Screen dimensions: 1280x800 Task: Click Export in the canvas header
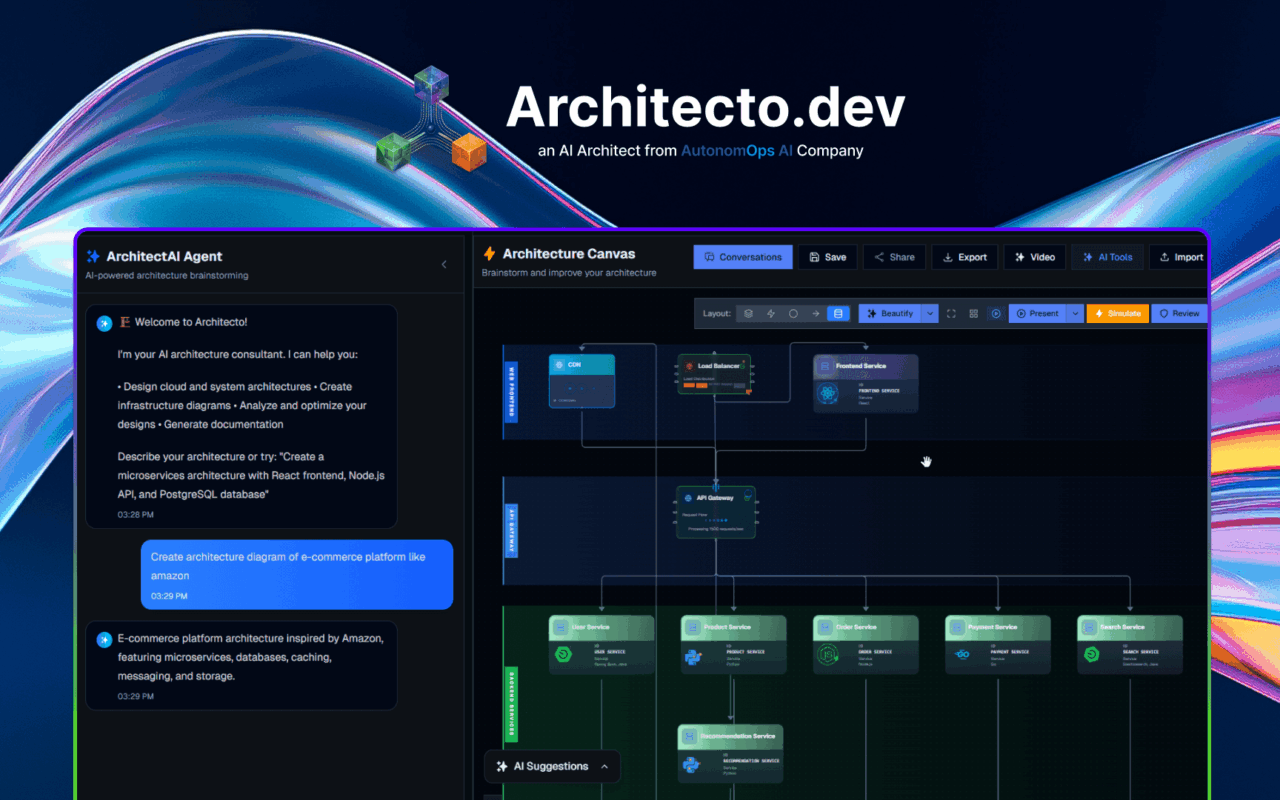click(x=965, y=257)
